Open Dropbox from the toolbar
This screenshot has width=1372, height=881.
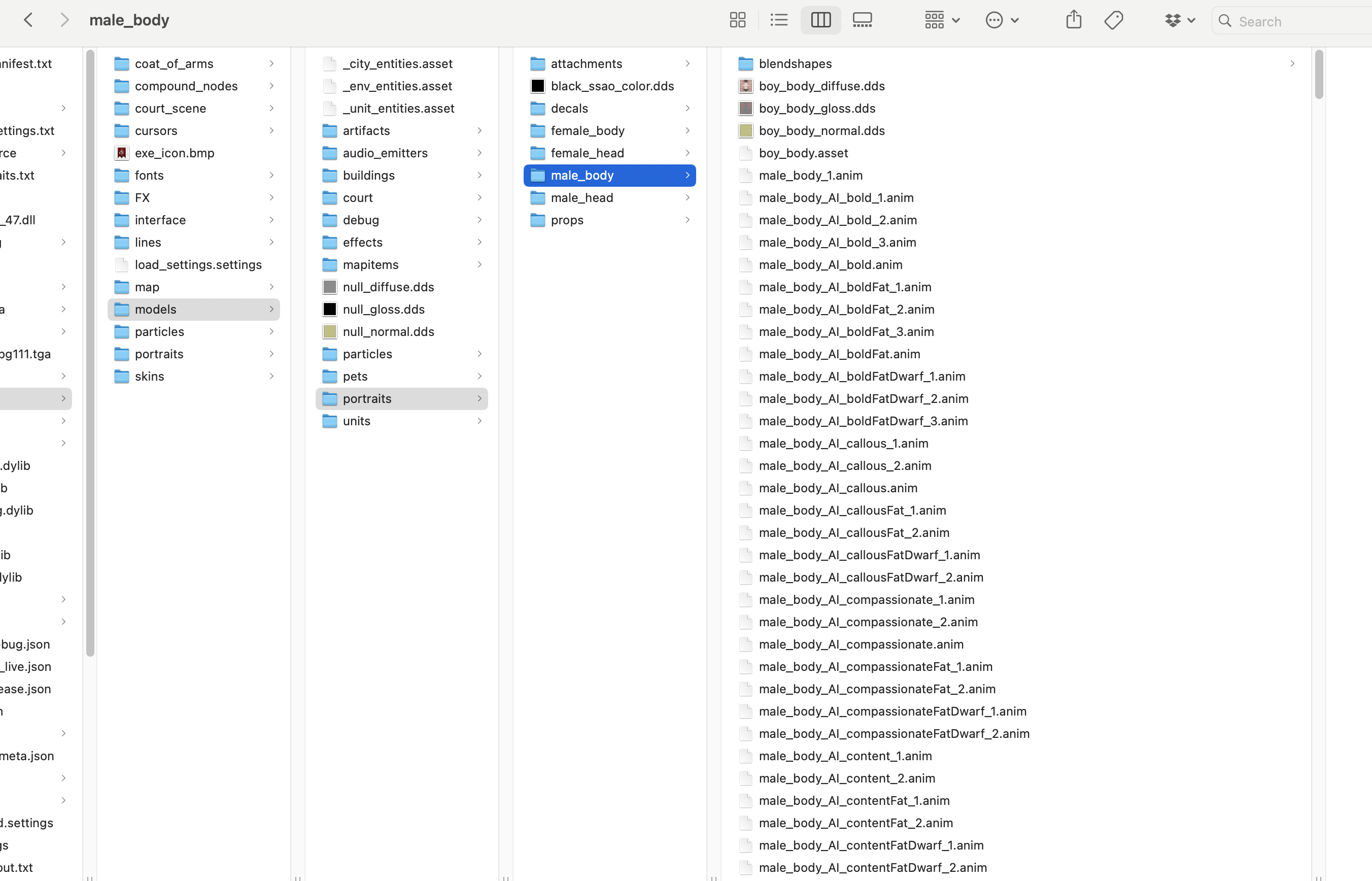click(x=1174, y=20)
